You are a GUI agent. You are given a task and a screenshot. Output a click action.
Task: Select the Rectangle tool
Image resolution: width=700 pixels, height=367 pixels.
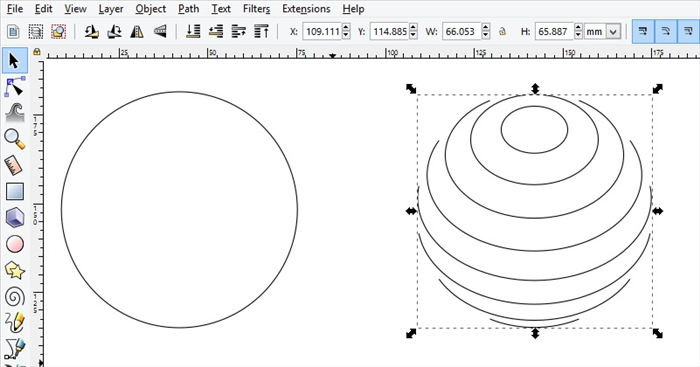click(14, 192)
